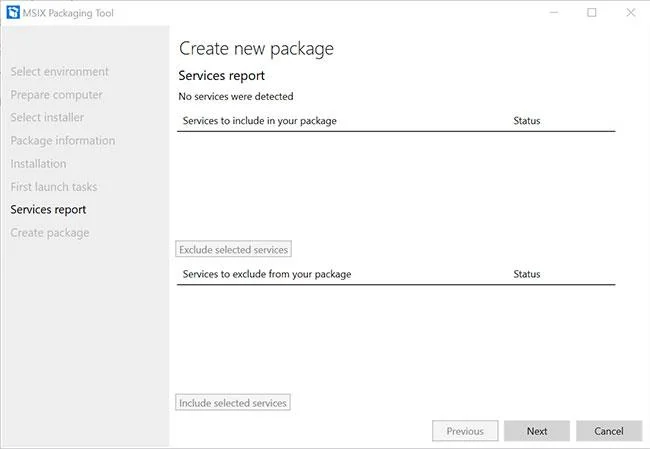
Task: Go to the Installation step
Action: (x=38, y=164)
